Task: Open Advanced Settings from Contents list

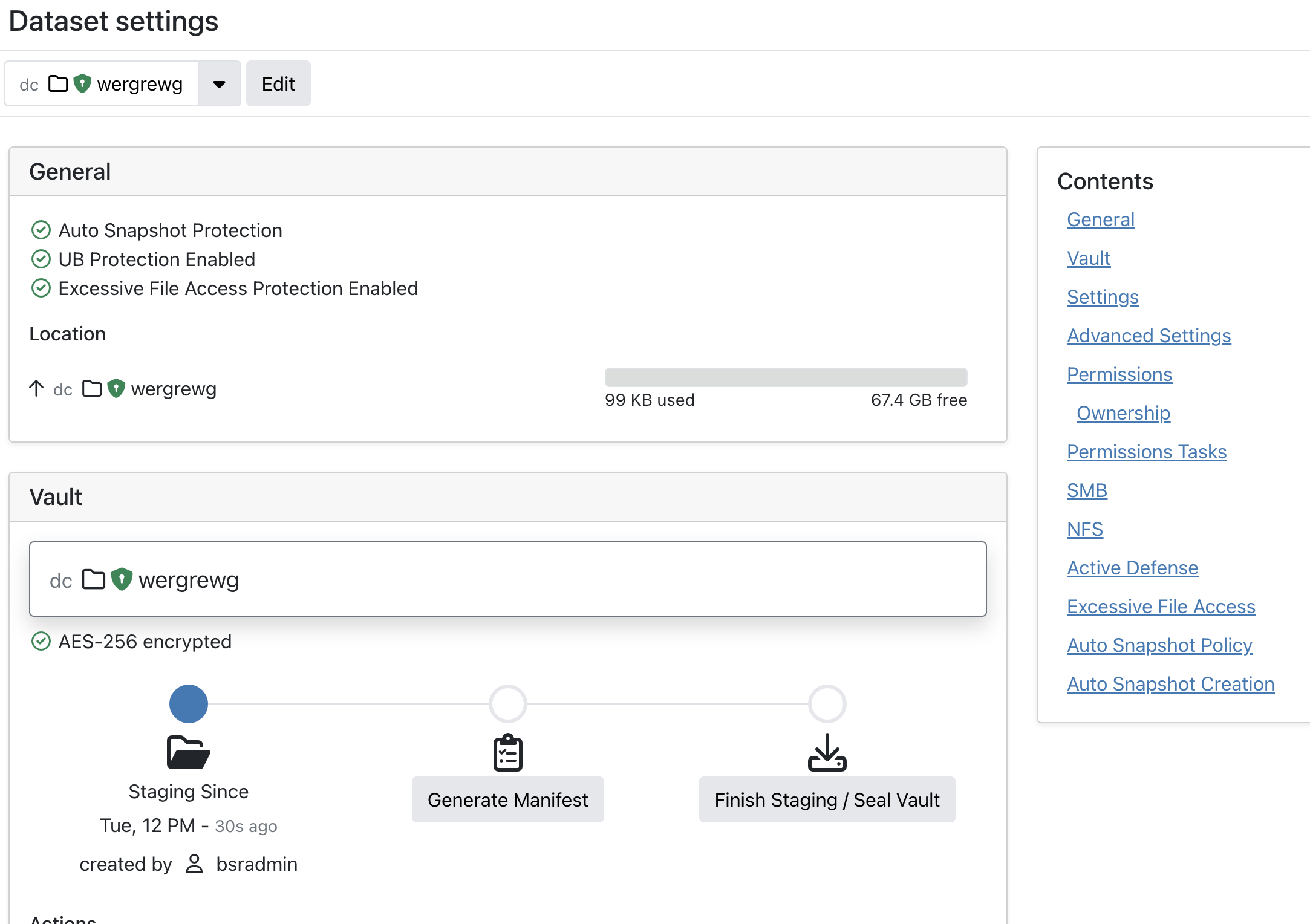Action: pos(1148,336)
